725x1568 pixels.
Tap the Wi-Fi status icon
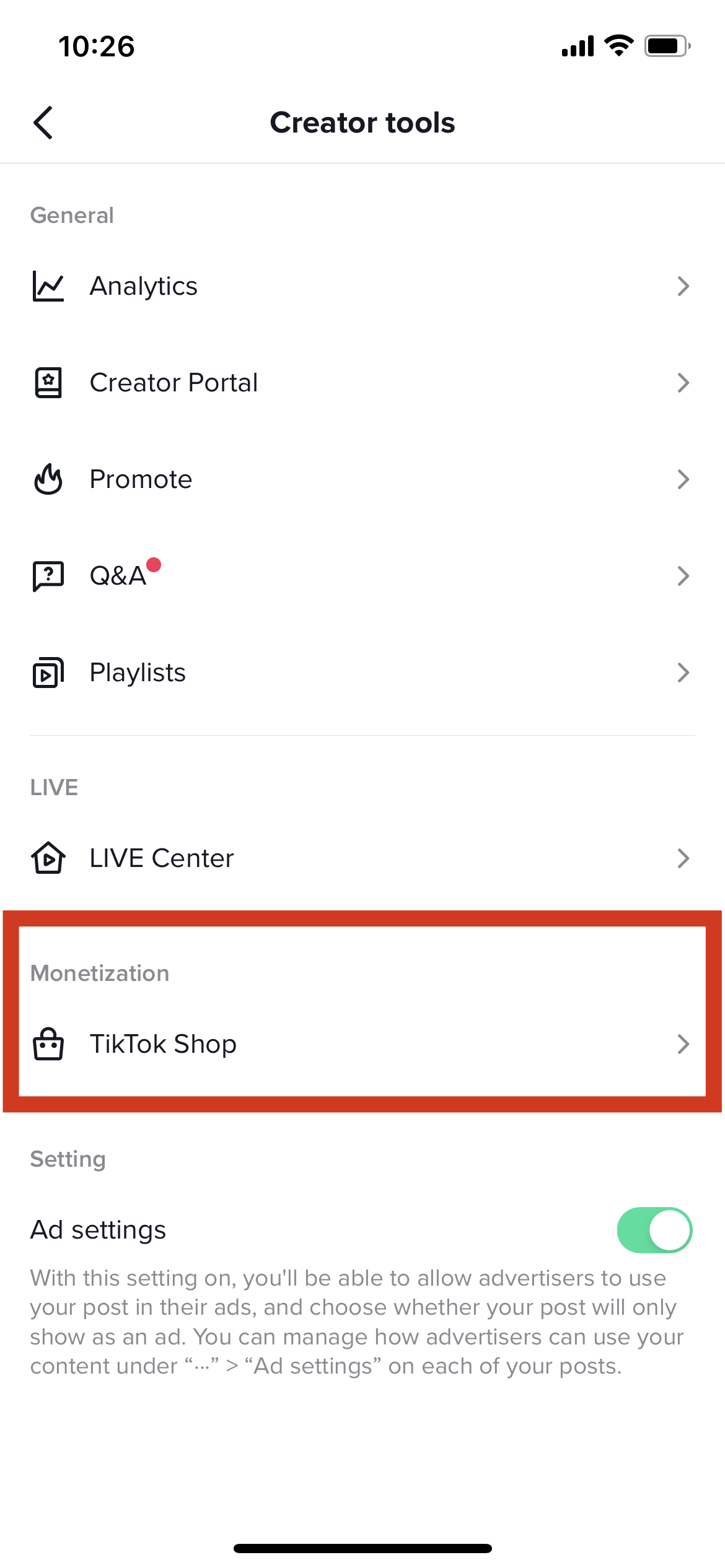618,46
